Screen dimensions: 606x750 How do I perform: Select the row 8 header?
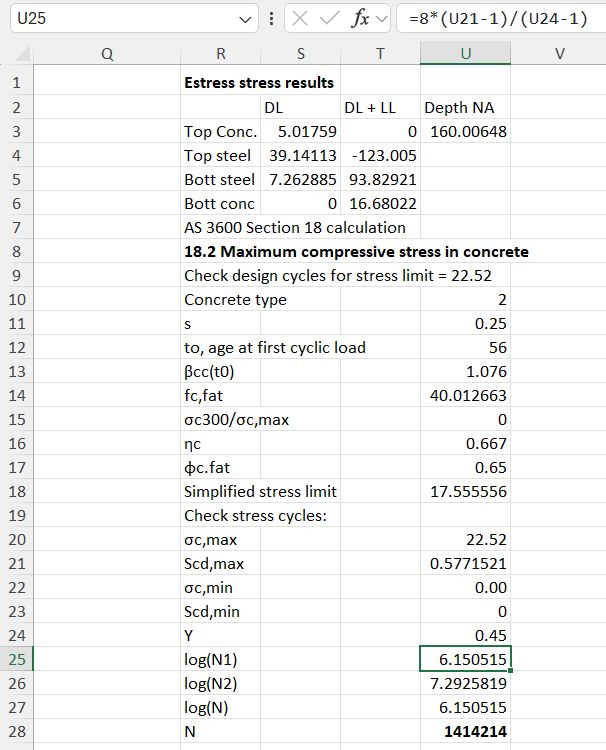(x=17, y=251)
